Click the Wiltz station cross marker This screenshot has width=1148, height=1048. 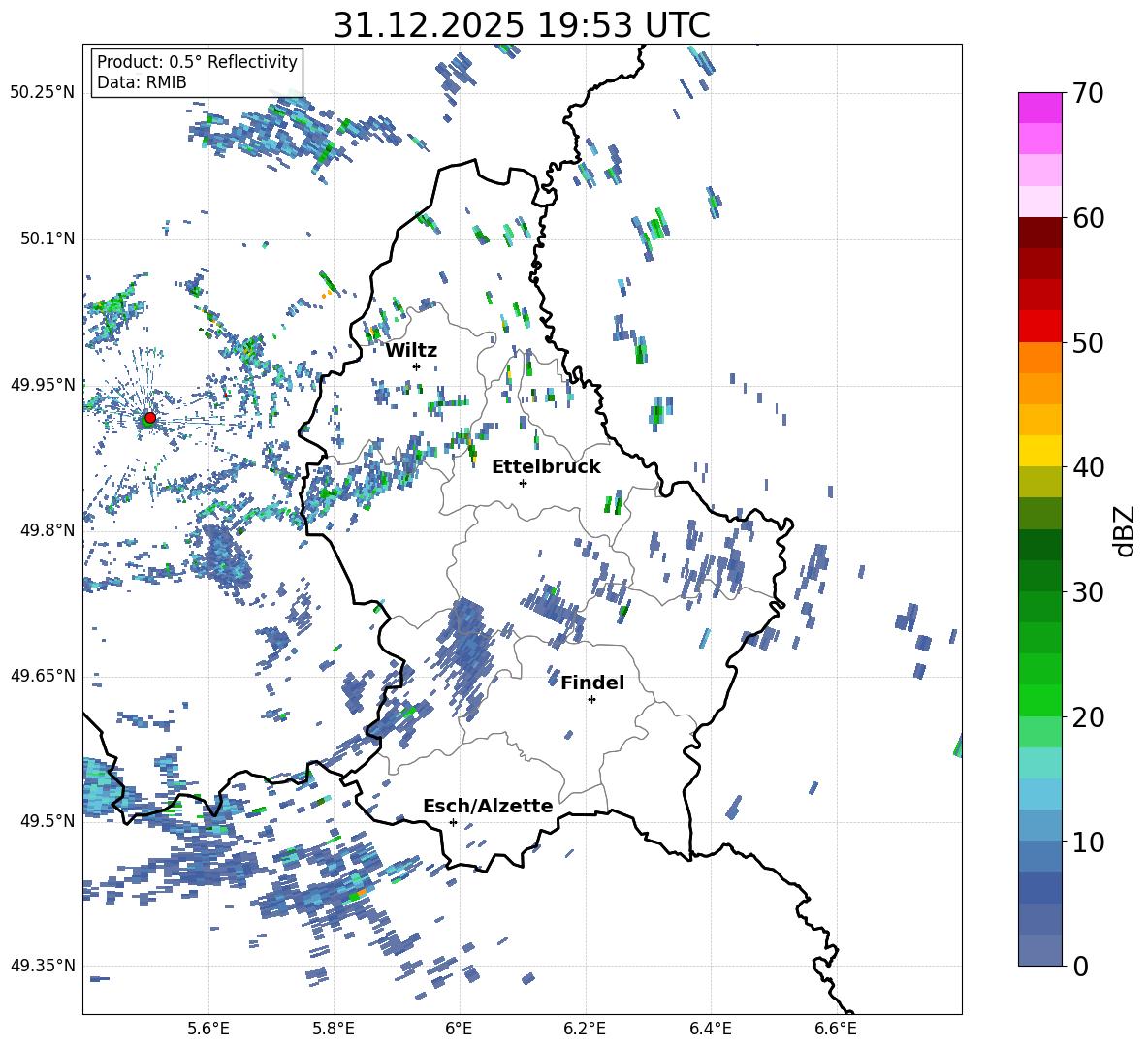(417, 366)
